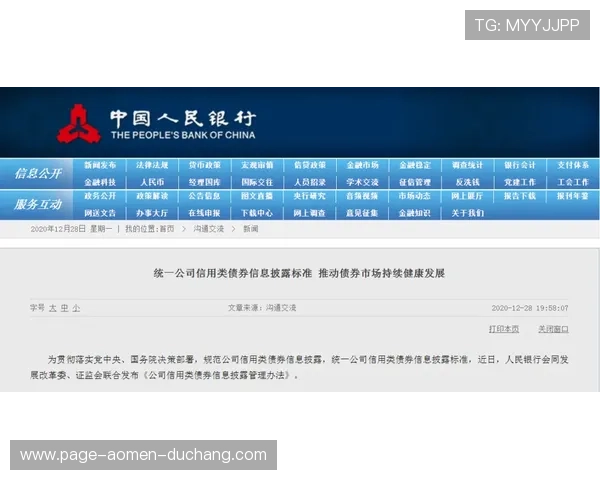Image resolution: width=600 pixels, height=480 pixels.
Task: Go to the 人民币 section
Action: 152,182
